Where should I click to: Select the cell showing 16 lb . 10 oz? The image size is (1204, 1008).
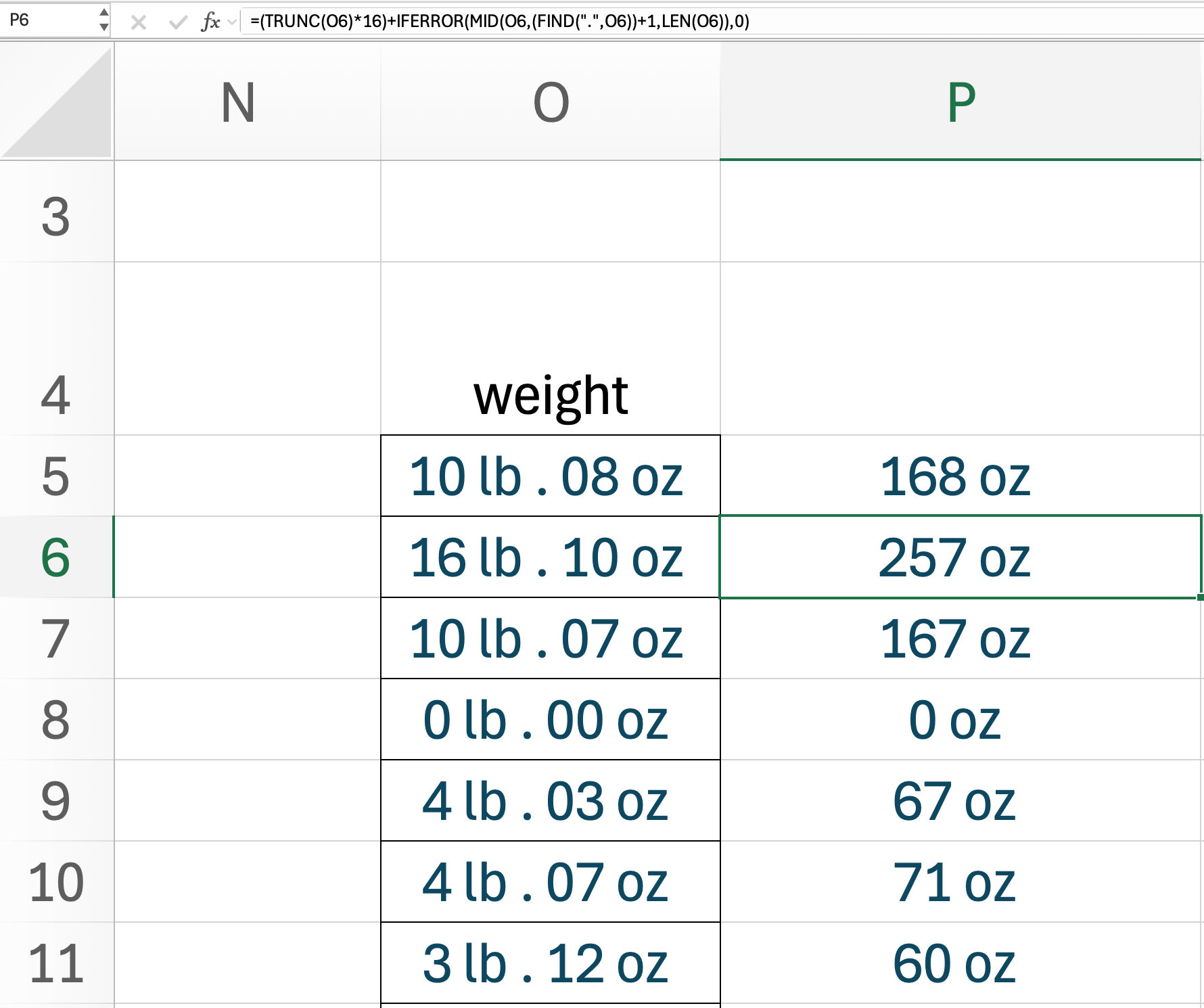coord(550,557)
